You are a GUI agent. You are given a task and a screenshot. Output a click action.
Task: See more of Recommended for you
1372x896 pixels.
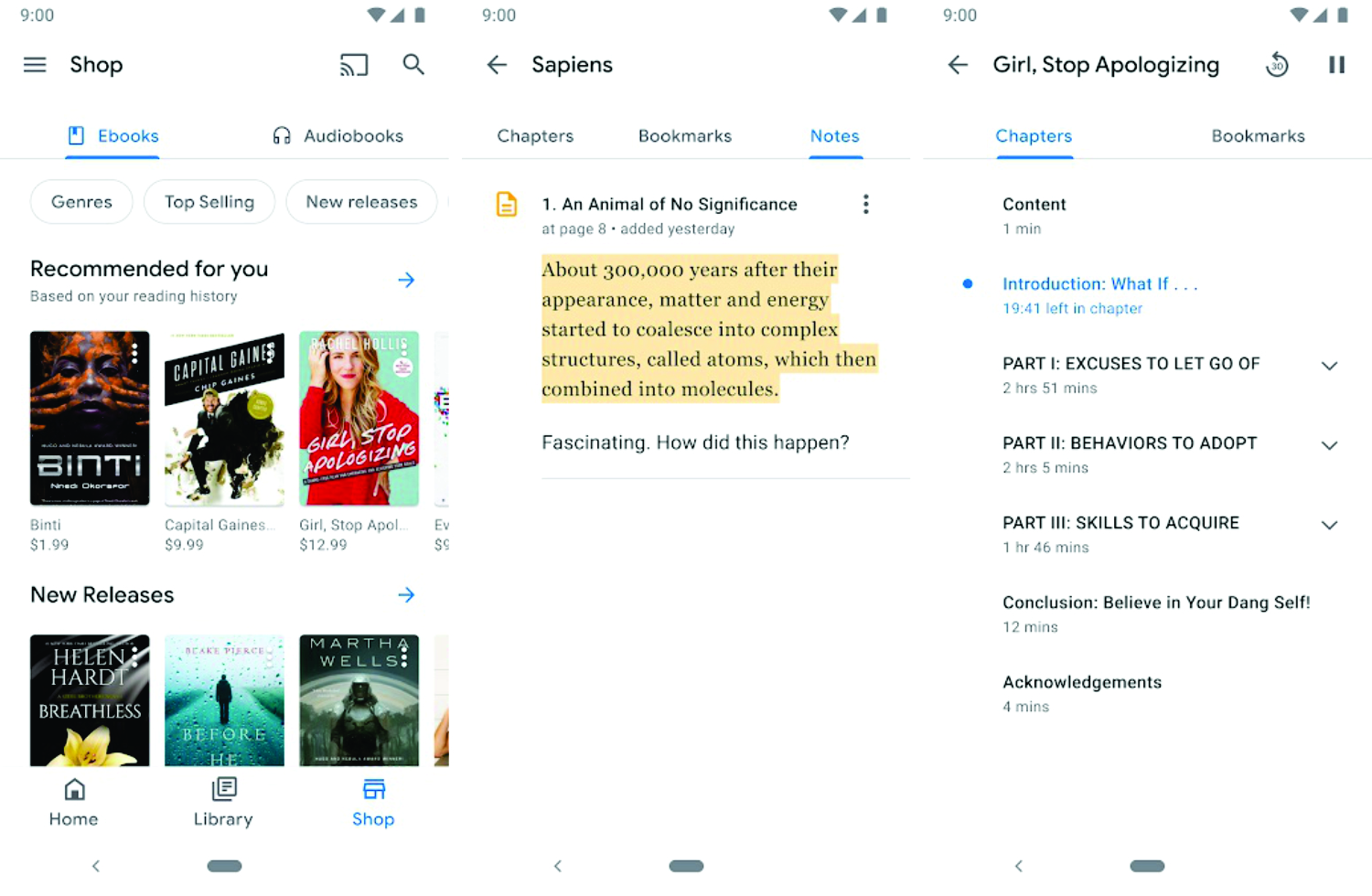pos(406,280)
